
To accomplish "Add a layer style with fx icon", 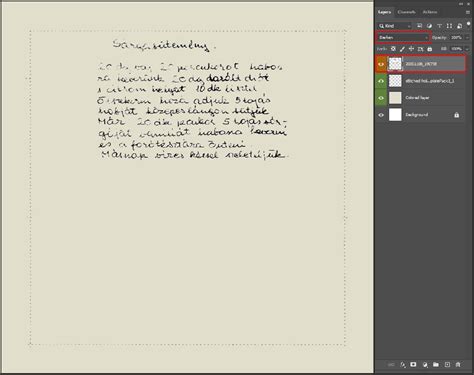I will click(403, 365).
